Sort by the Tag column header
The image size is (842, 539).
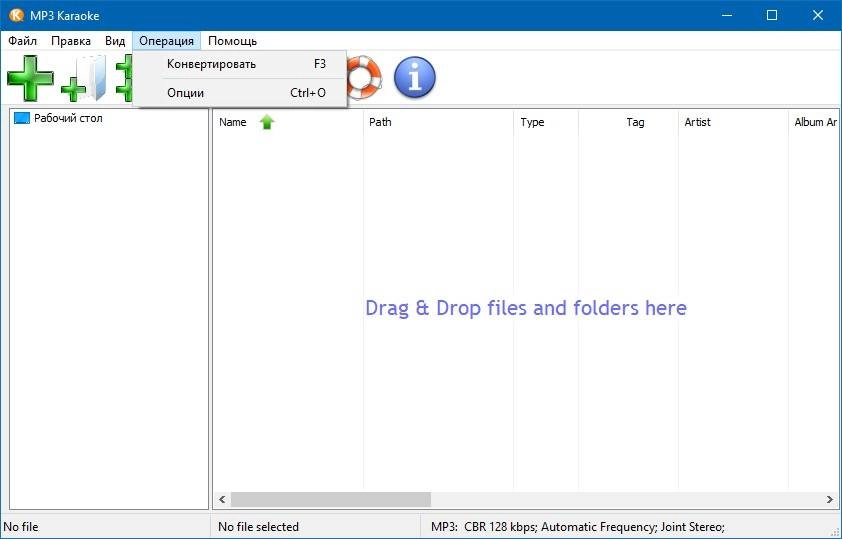point(628,122)
